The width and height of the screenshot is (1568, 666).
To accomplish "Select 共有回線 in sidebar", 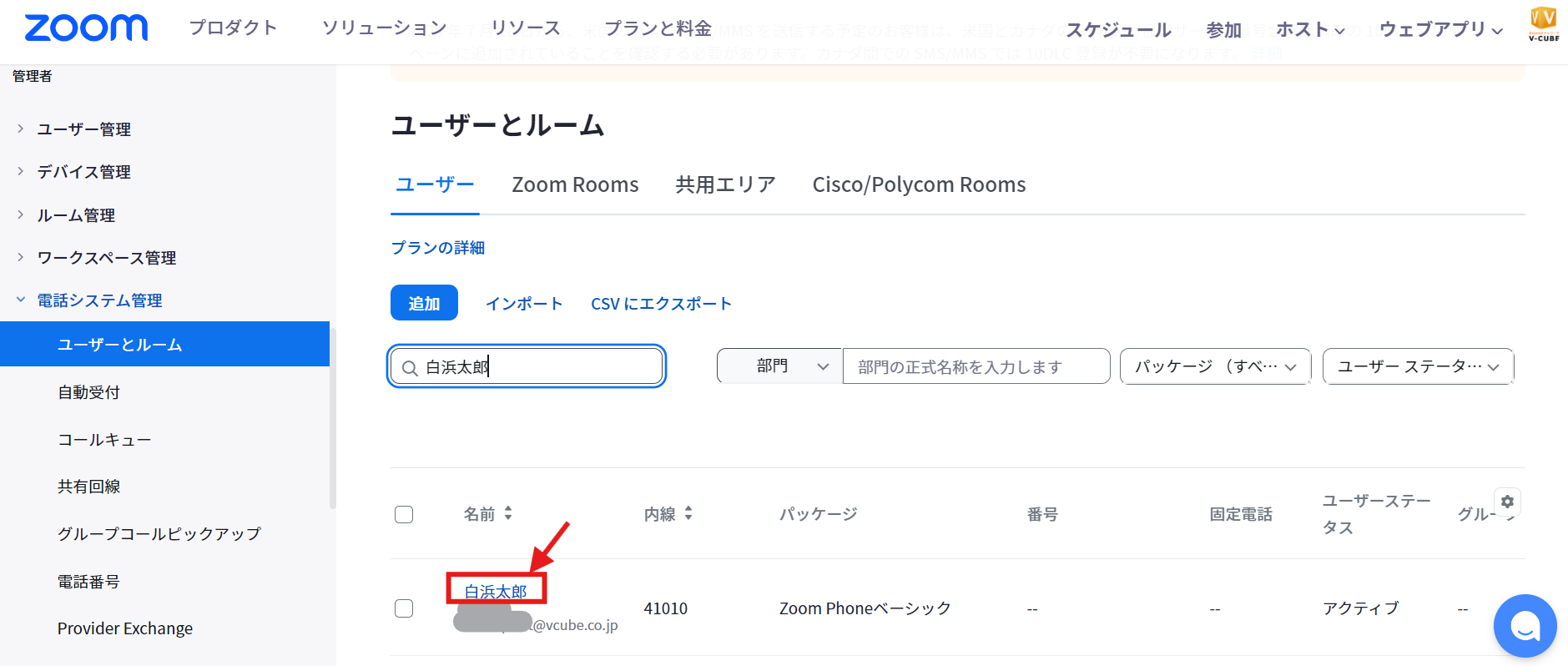I will coord(89,486).
